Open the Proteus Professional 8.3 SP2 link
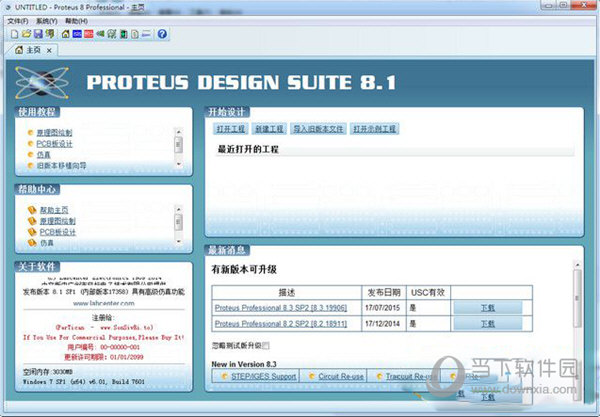600x417 pixels. click(281, 308)
